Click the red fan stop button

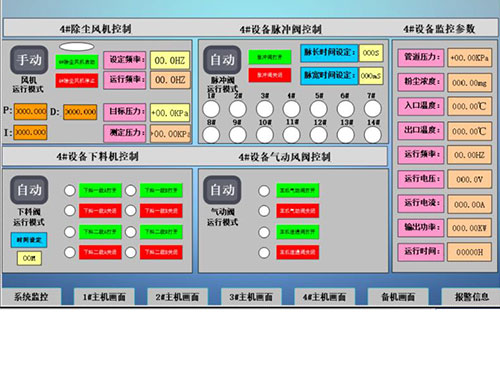click(x=77, y=81)
